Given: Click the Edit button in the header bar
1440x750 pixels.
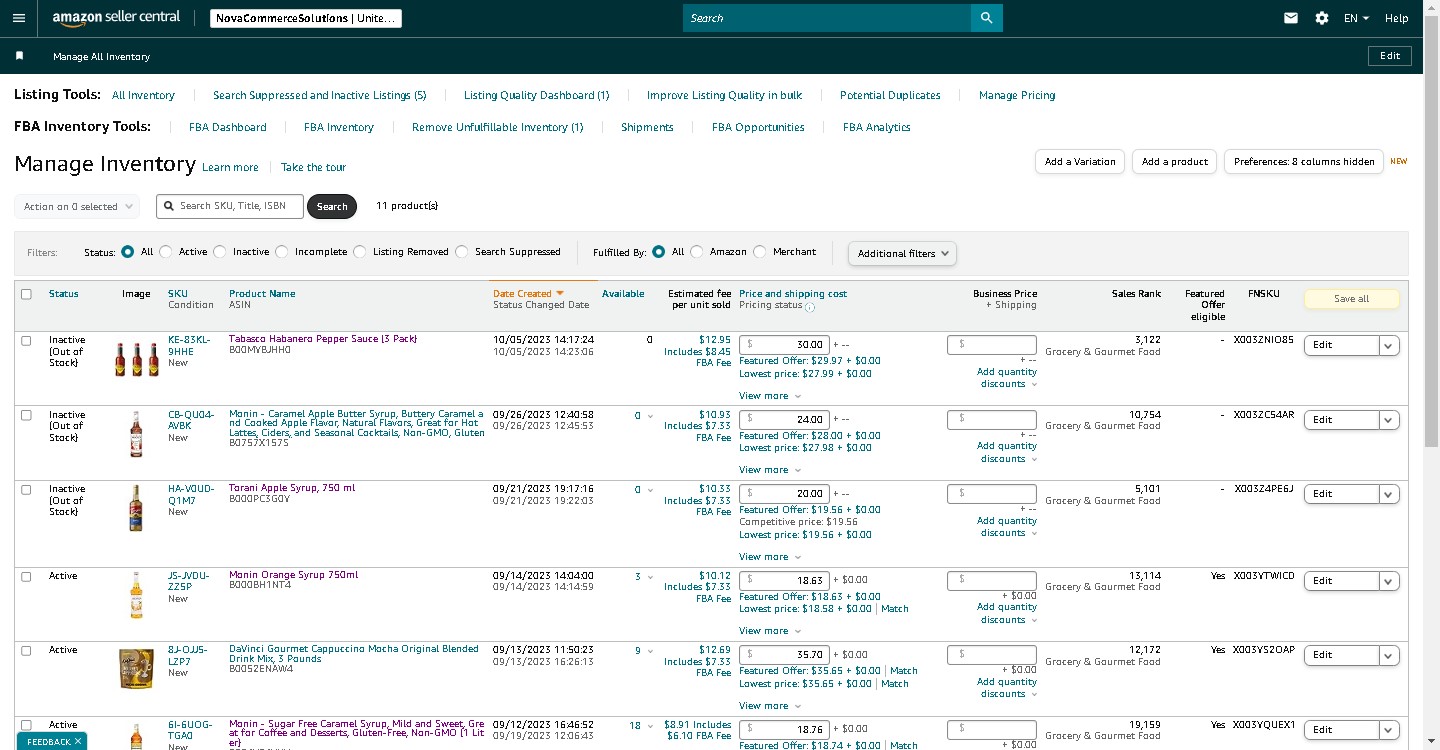Looking at the screenshot, I should pyautogui.click(x=1390, y=56).
